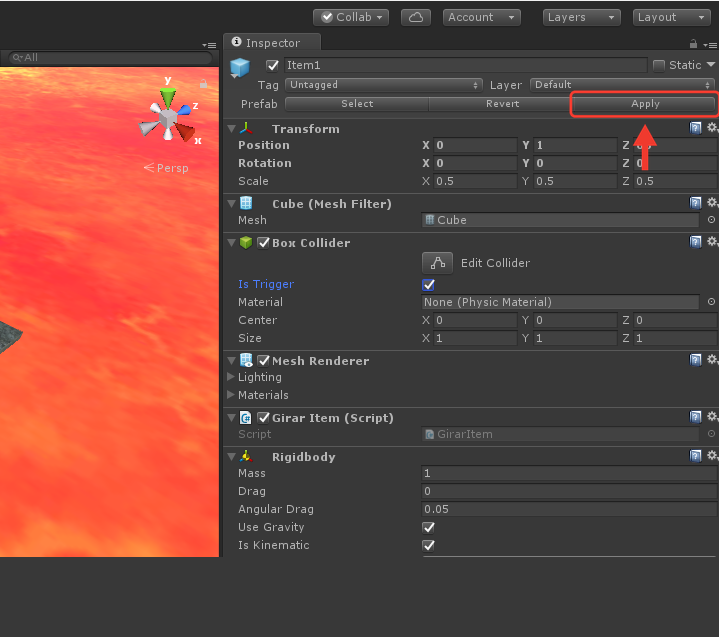Viewport: 719px width, 637px height.
Task: Collapse the Rigidbody component
Action: point(232,457)
